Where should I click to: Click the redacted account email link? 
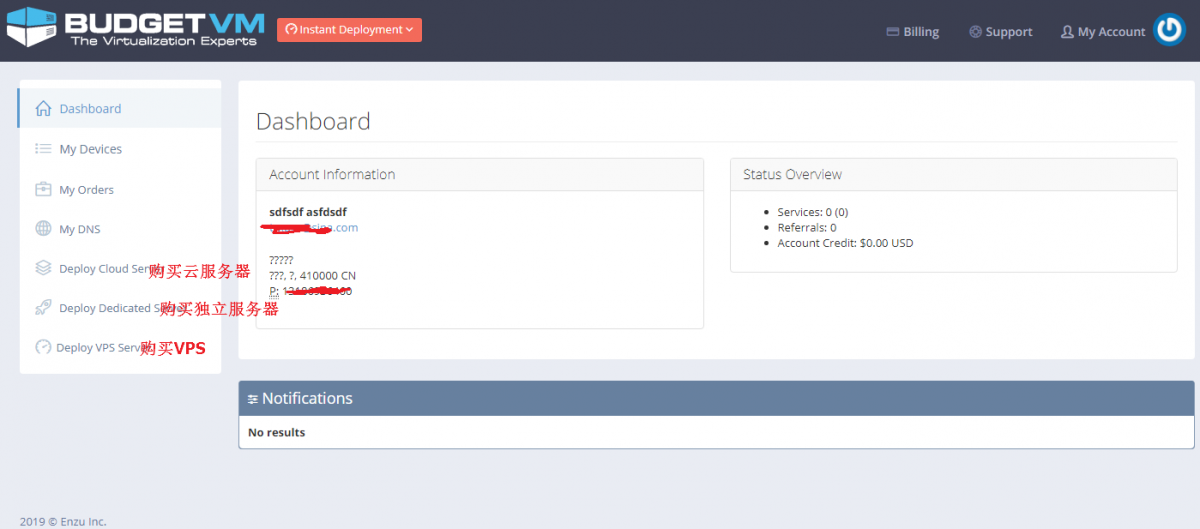pyautogui.click(x=313, y=228)
